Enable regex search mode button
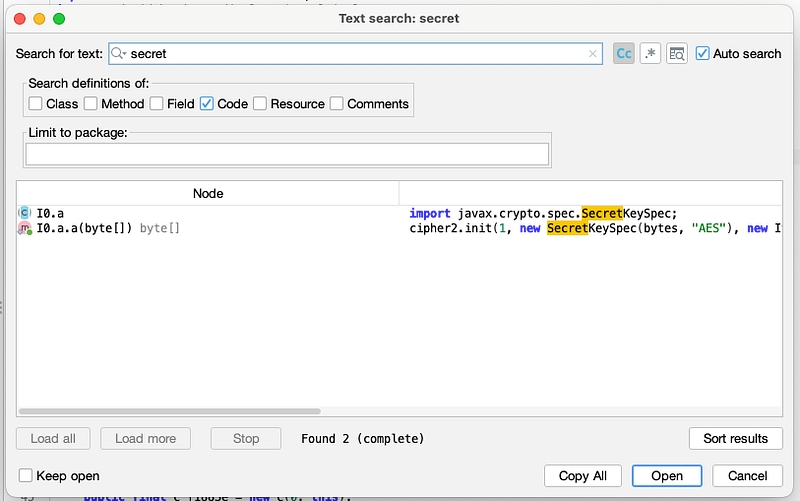800x501 pixels. click(650, 54)
